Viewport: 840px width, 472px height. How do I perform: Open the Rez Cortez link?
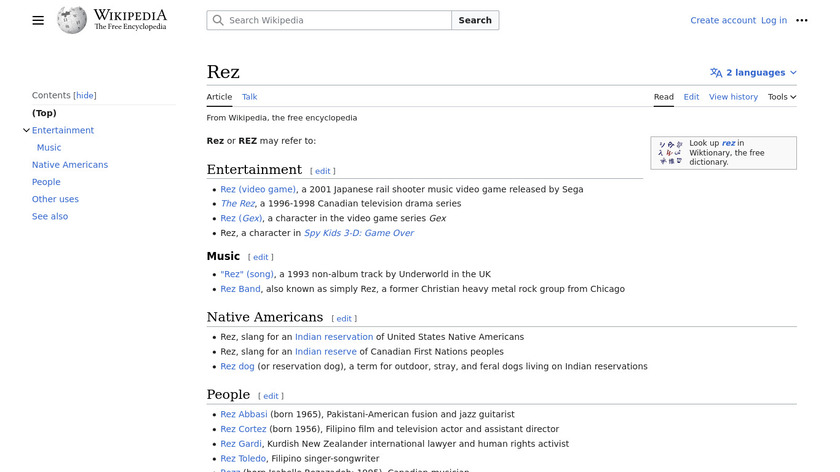(x=243, y=429)
